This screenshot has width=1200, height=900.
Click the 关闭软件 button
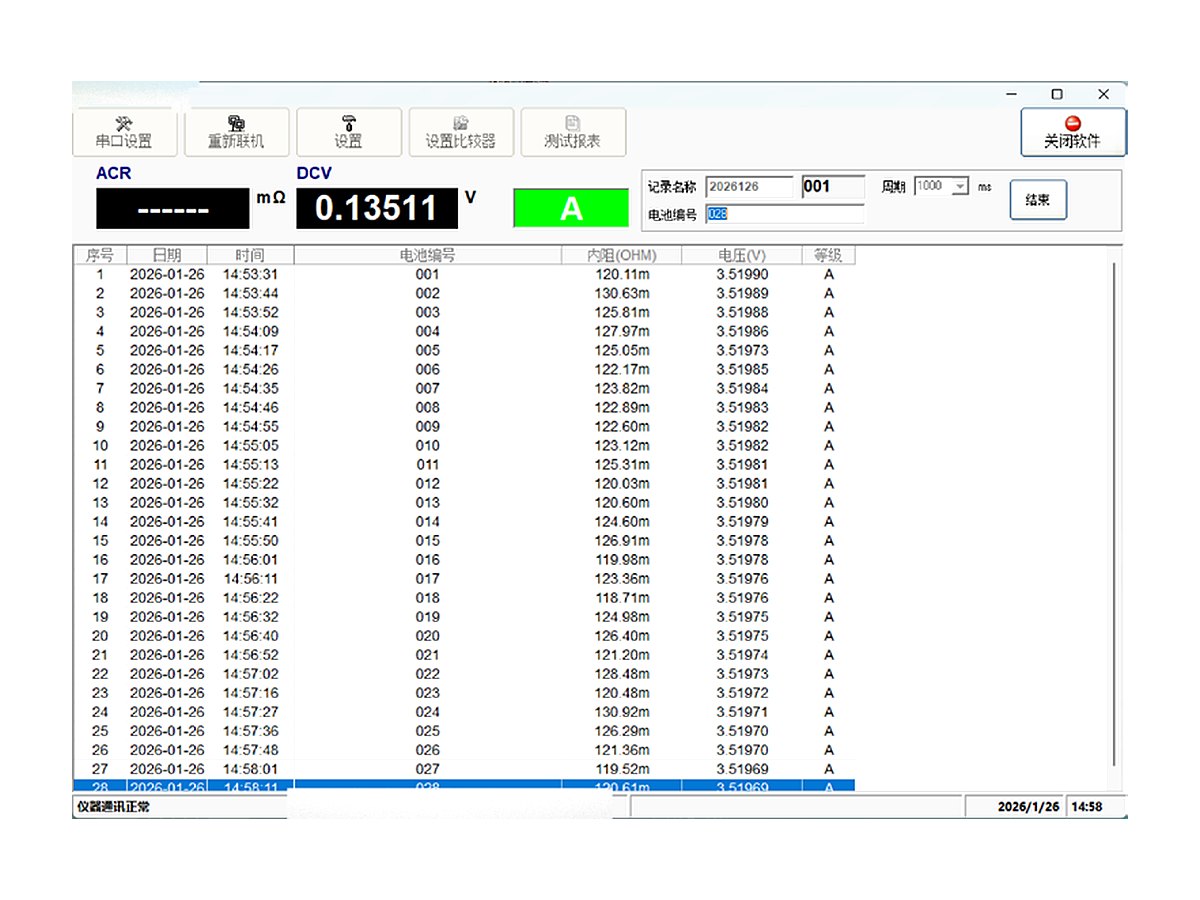(x=1073, y=132)
